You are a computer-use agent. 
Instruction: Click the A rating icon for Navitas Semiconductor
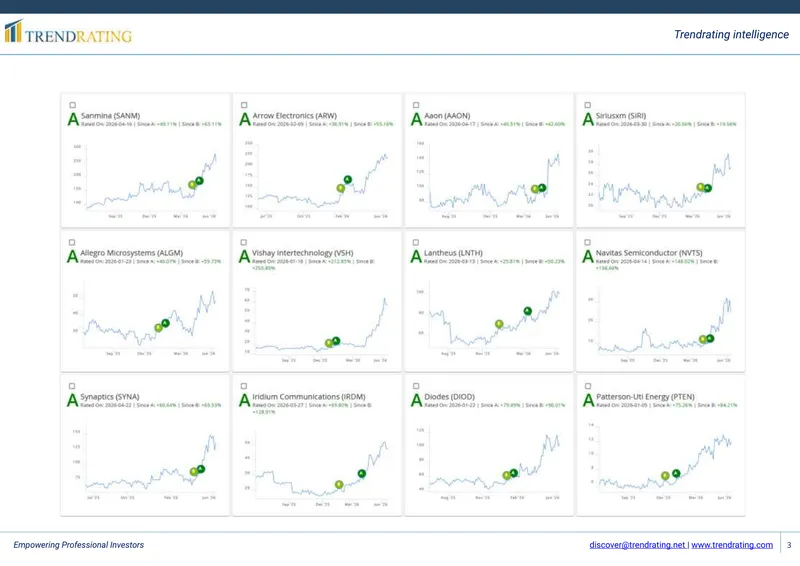[x=588, y=256]
